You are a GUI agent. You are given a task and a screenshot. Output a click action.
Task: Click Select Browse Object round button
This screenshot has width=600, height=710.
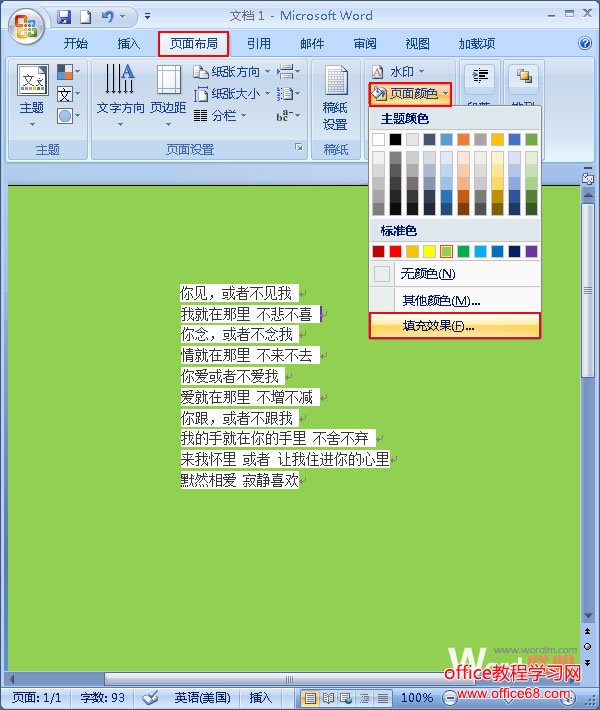[587, 647]
